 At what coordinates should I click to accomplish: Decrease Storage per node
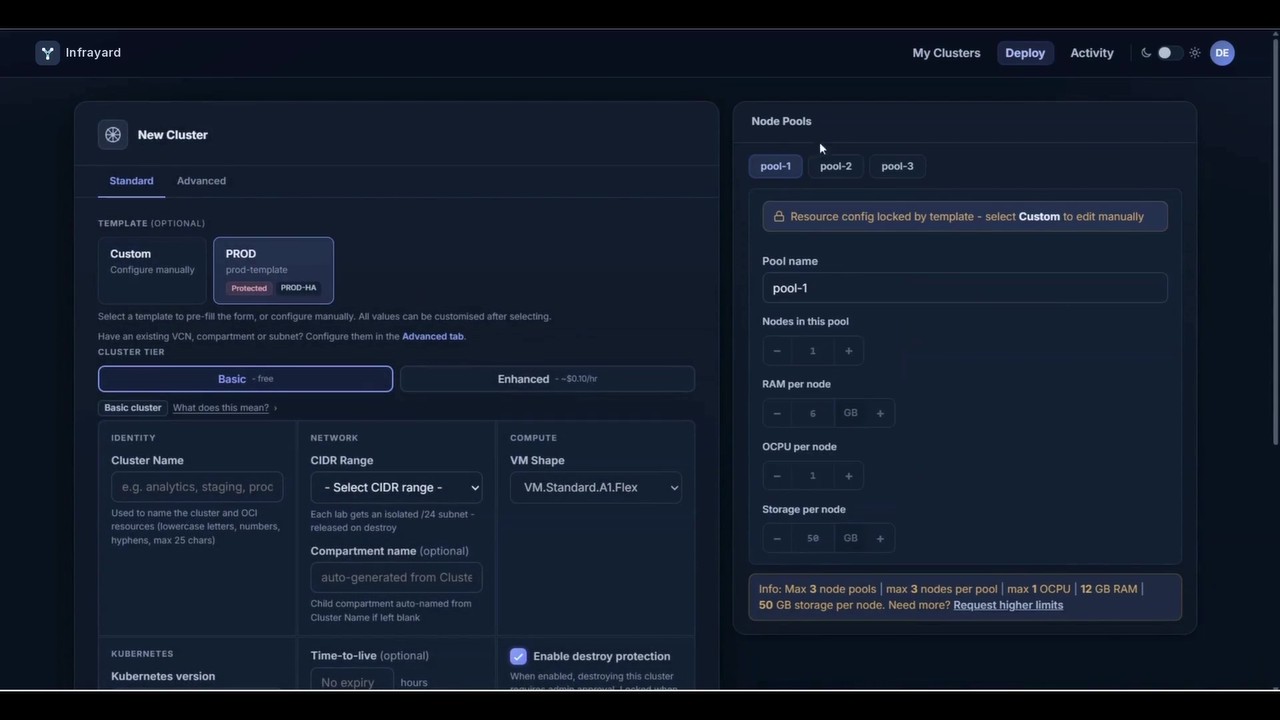pos(777,538)
